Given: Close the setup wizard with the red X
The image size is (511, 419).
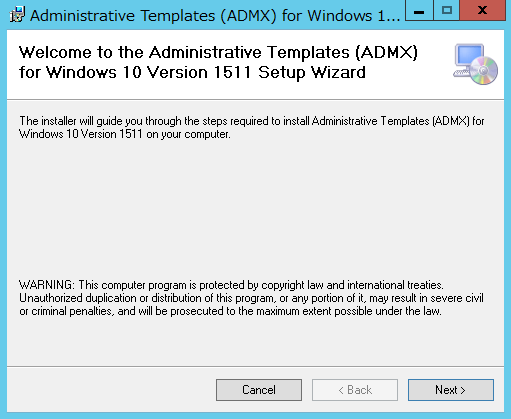Looking at the screenshot, I should 482,10.
